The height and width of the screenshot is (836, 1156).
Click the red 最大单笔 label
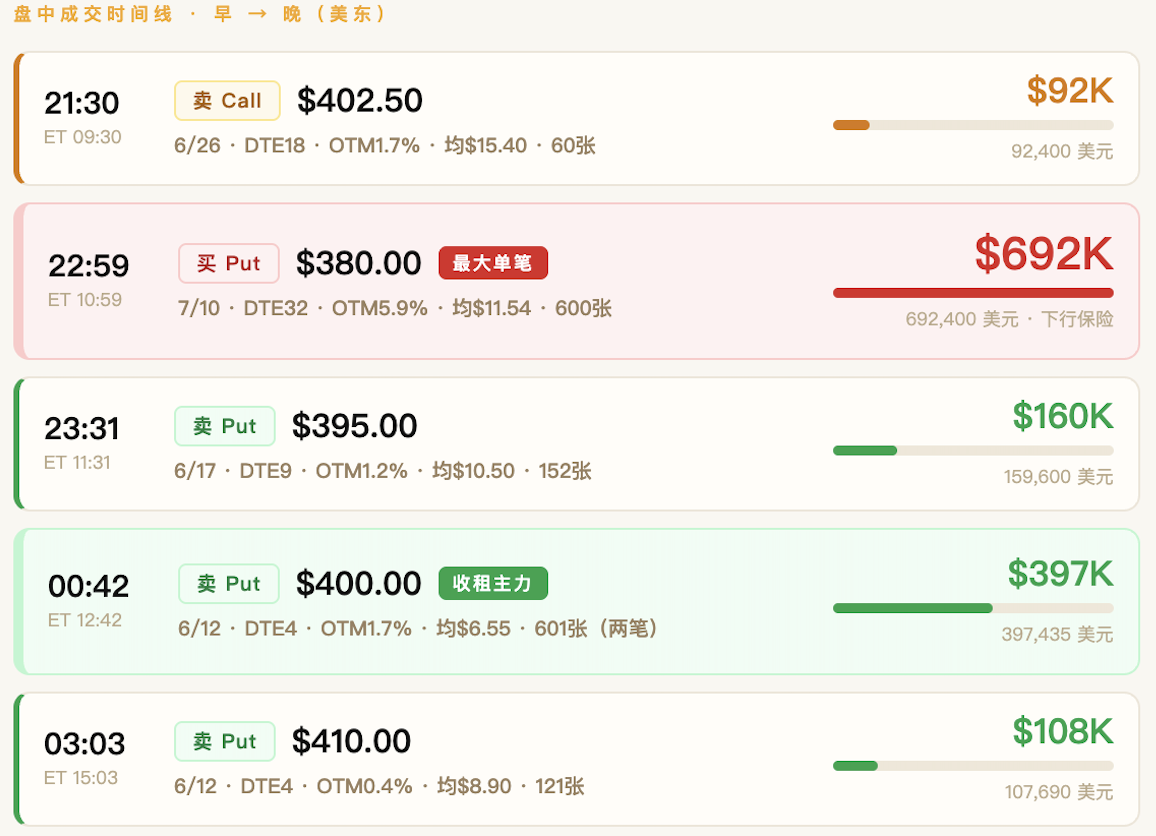coord(492,263)
